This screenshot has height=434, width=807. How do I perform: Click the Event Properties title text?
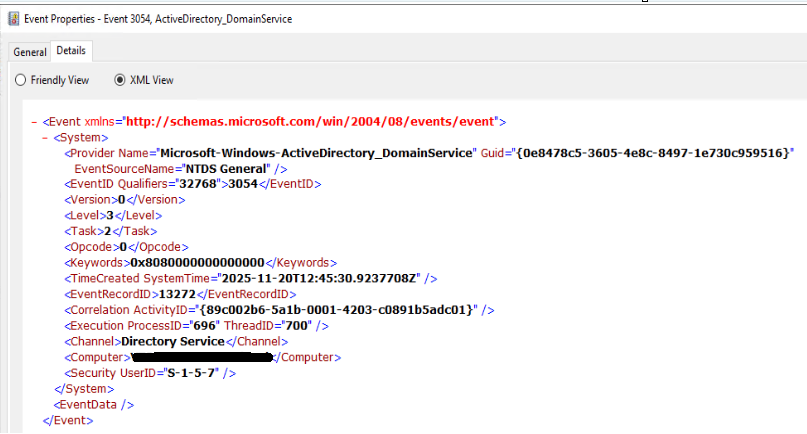[x=158, y=19]
